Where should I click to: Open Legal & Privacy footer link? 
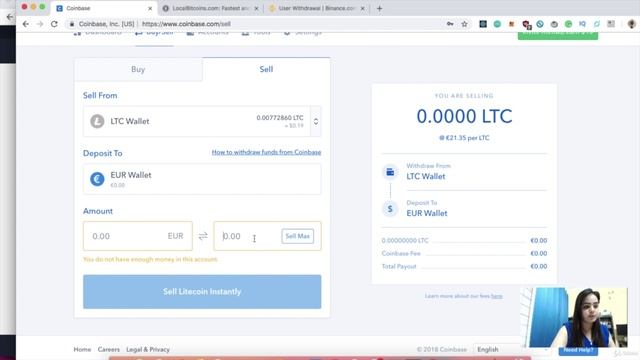pyautogui.click(x=148, y=349)
